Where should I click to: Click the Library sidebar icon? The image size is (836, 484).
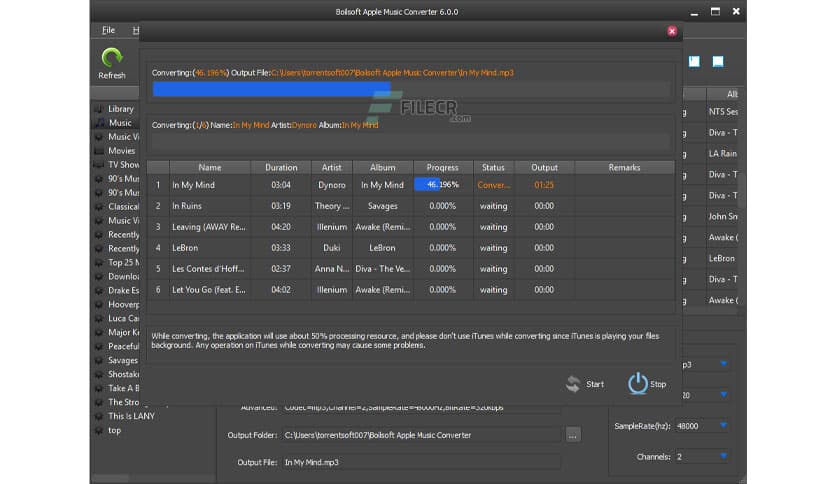tap(99, 109)
